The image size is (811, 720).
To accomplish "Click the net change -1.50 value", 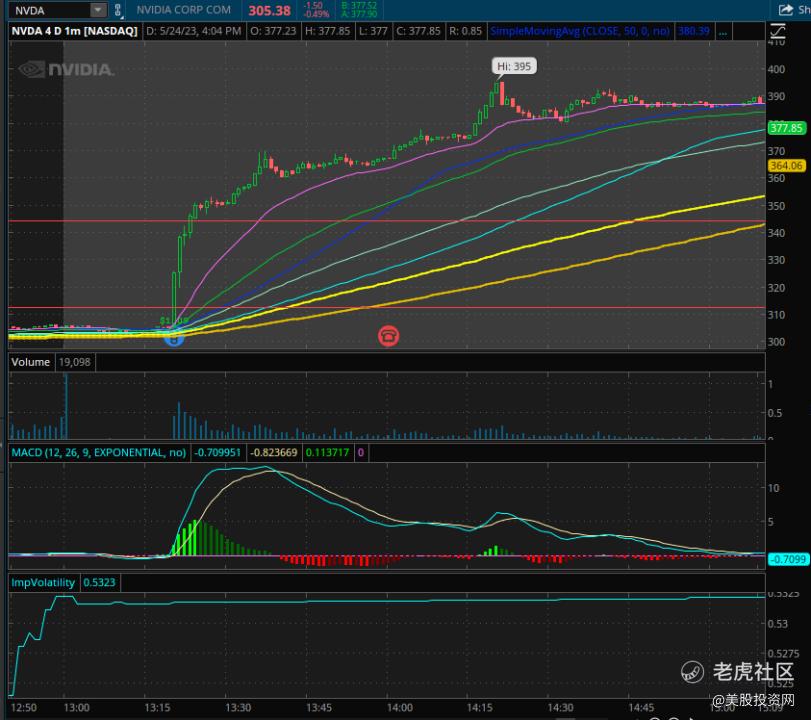I will (x=313, y=6).
